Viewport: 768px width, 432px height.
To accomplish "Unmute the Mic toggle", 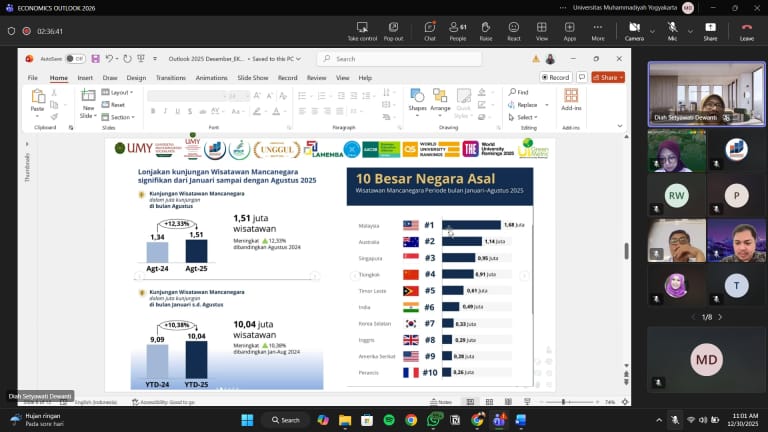I will [x=672, y=31].
